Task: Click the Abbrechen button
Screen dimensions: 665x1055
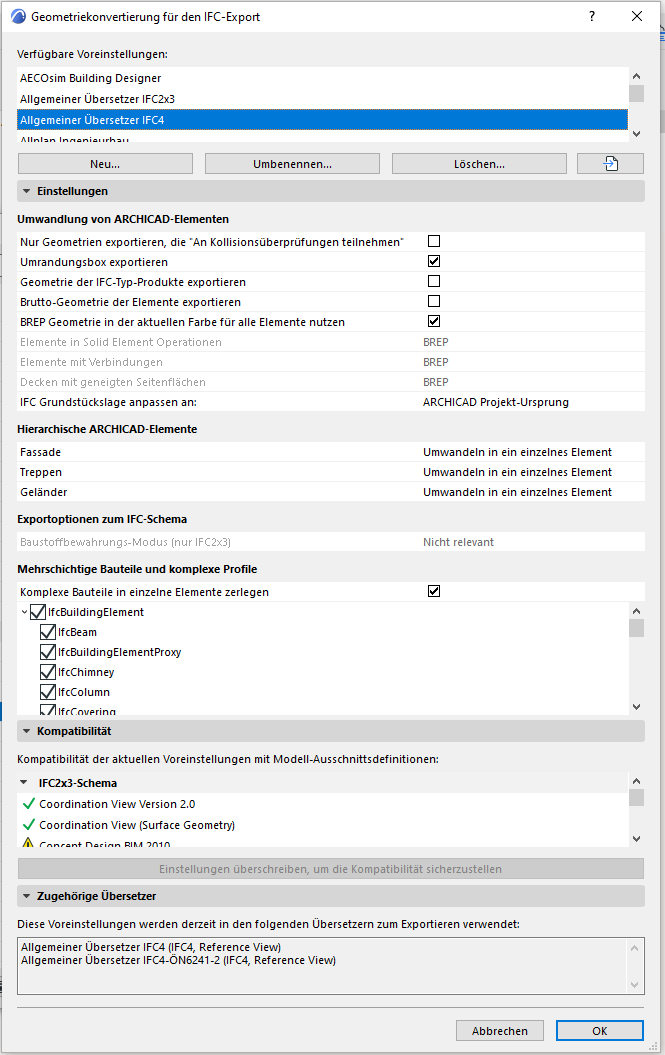Action: (x=499, y=1030)
